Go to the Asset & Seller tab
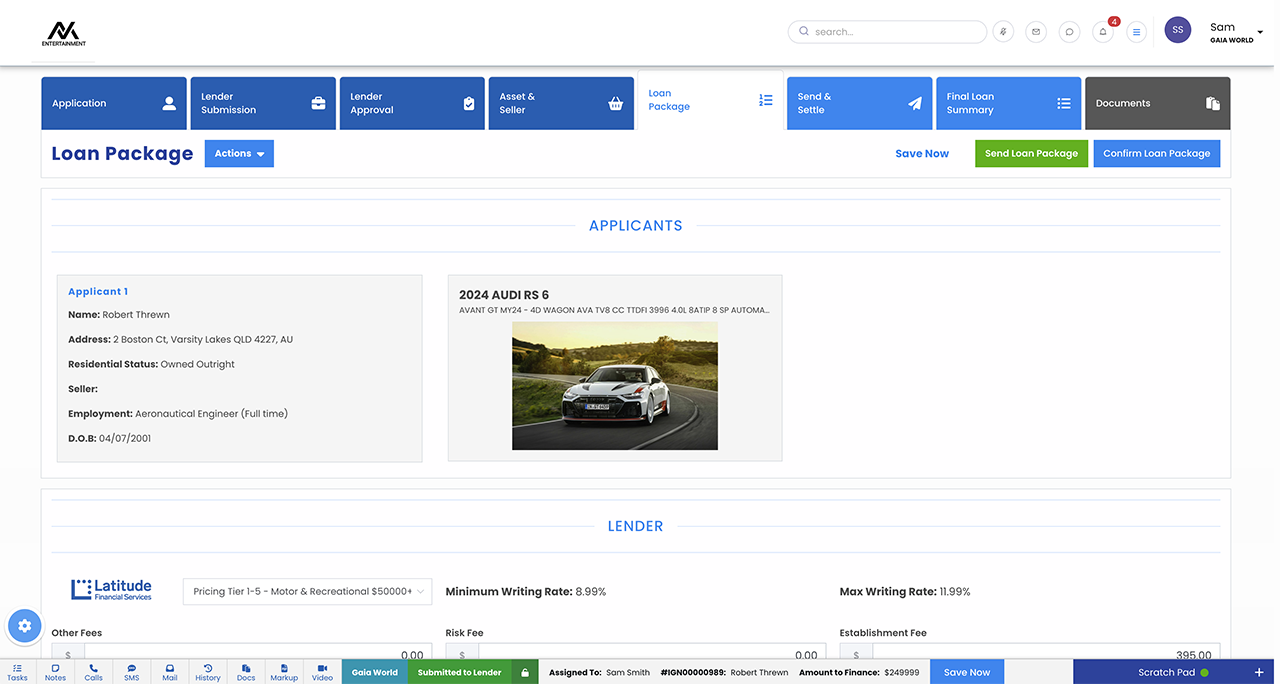Screen dimensions: 1280x684 561,103
